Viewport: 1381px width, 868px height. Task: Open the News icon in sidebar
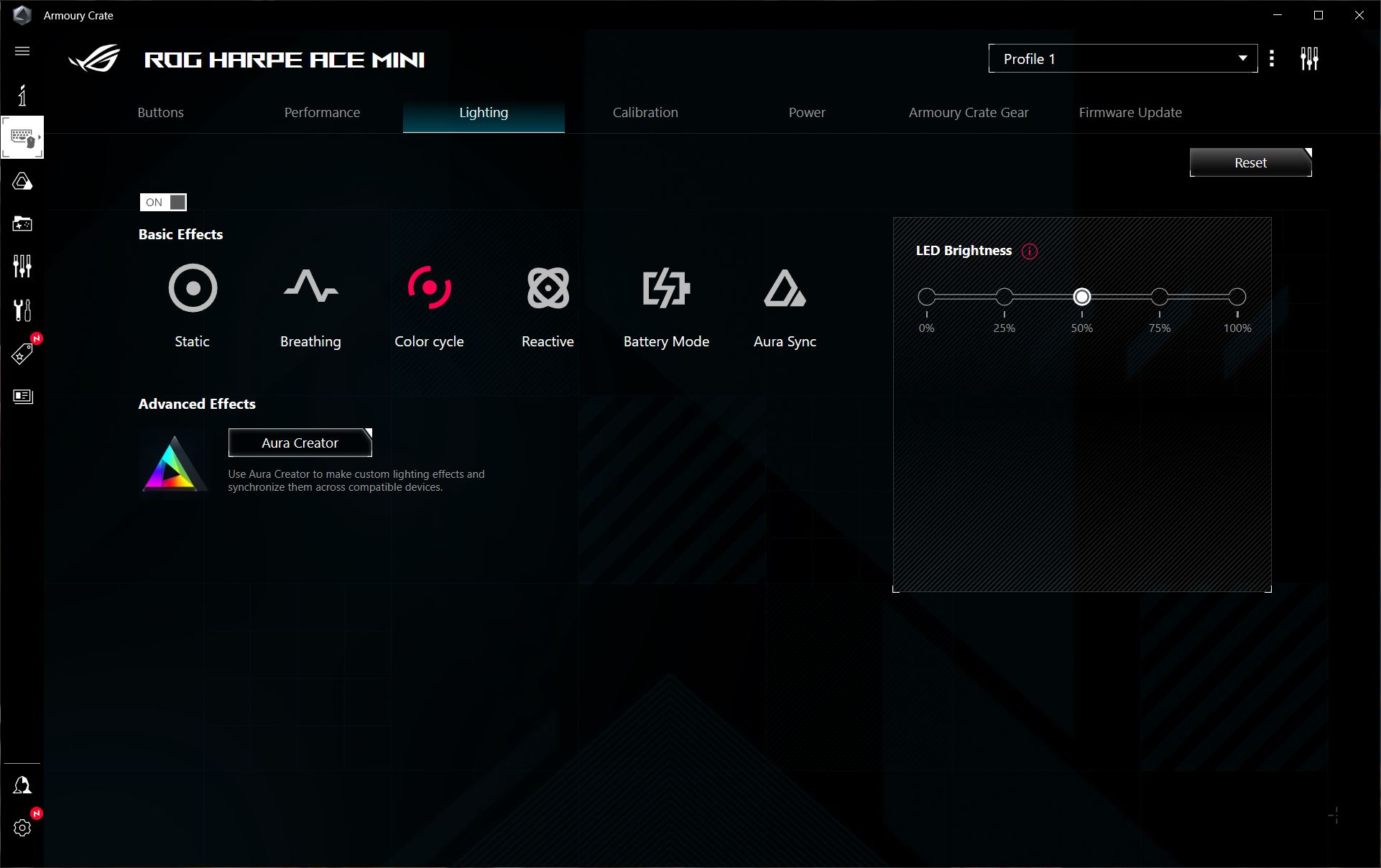(22, 396)
